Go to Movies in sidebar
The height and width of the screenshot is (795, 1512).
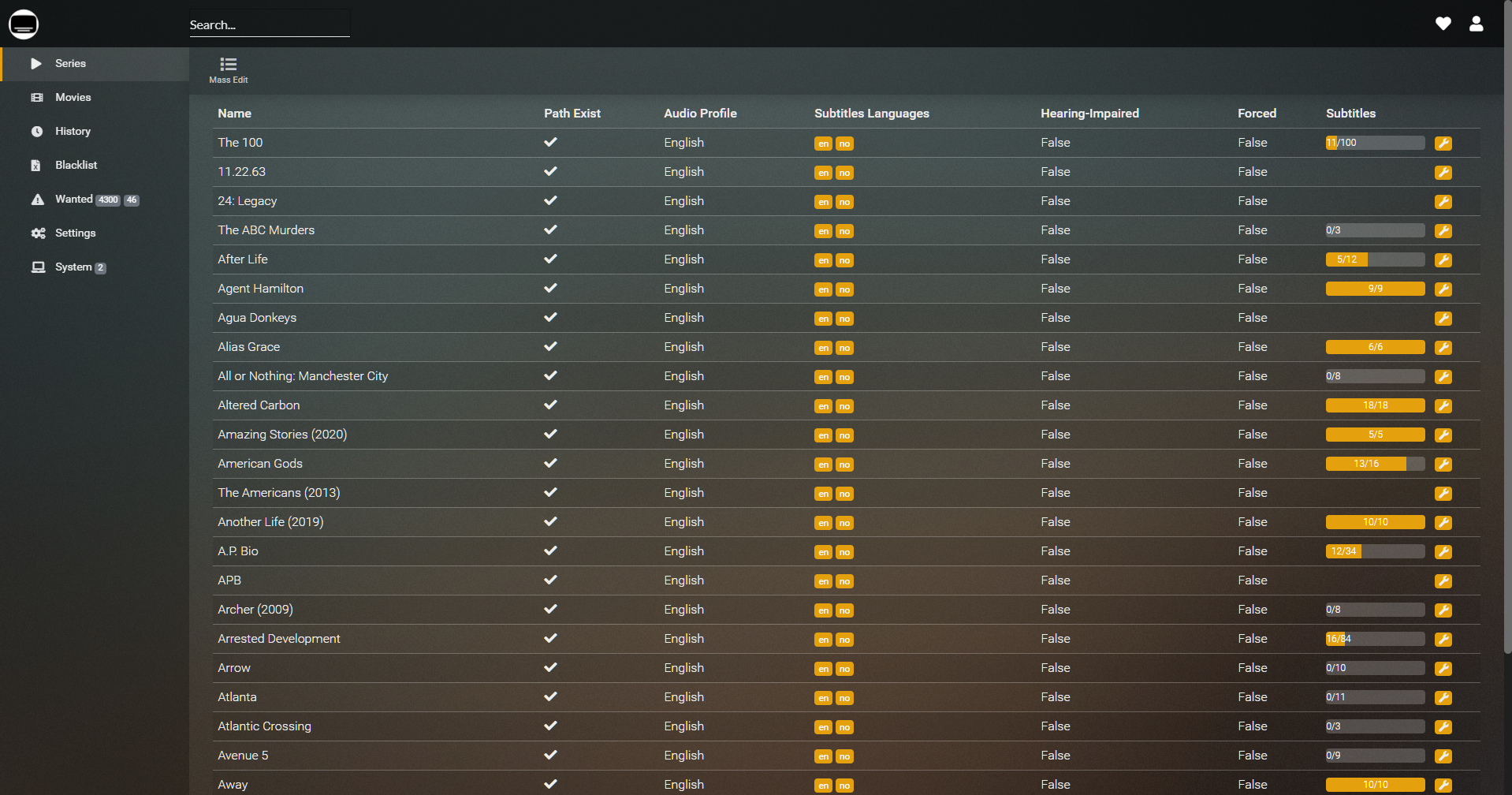73,98
